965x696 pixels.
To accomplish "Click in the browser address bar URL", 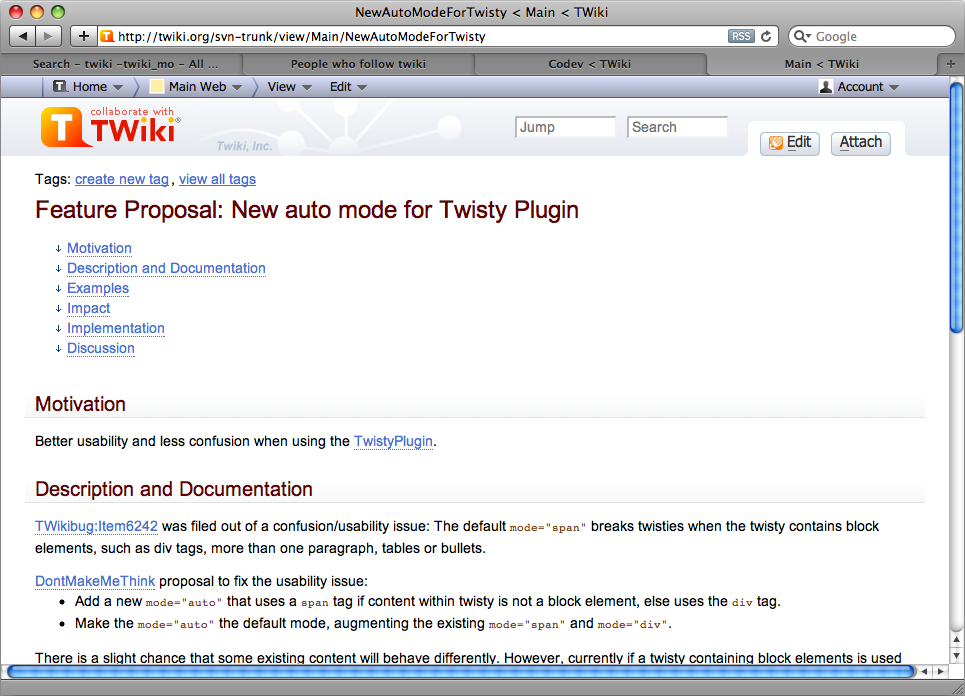I will [302, 36].
